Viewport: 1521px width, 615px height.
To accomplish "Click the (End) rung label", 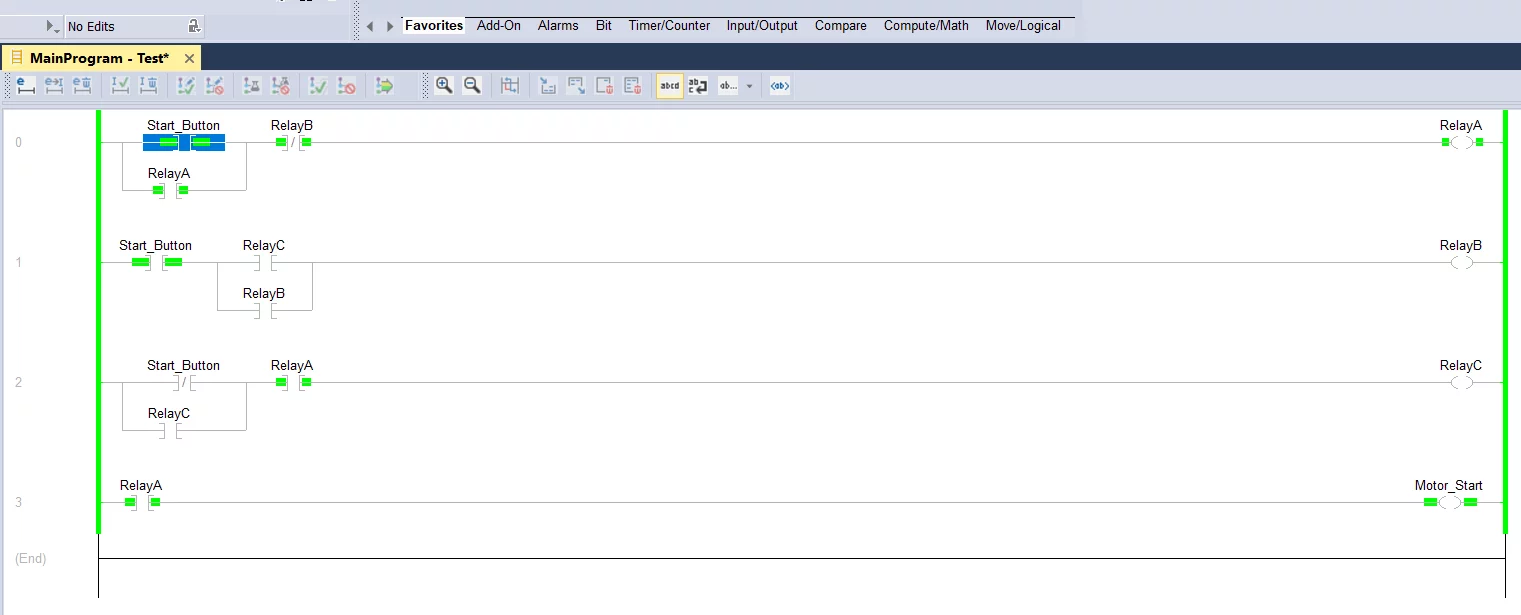I will click(31, 558).
